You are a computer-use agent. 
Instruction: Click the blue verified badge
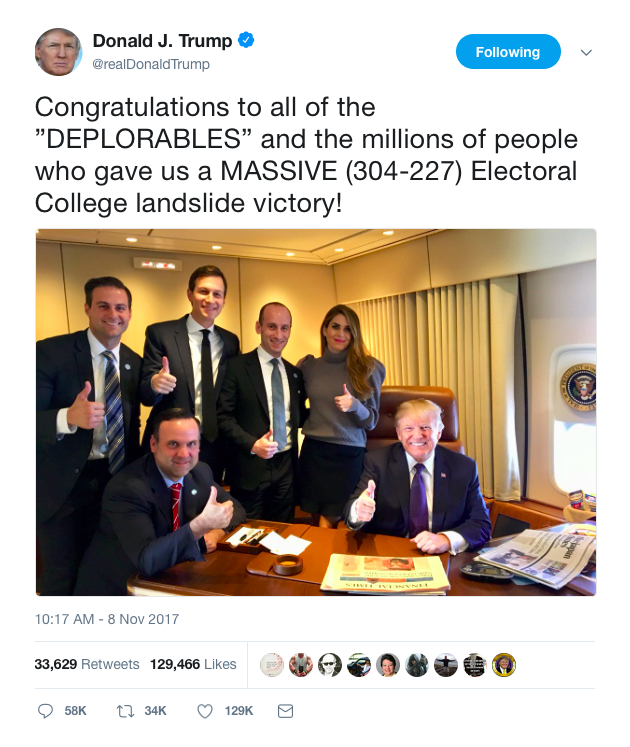246,41
